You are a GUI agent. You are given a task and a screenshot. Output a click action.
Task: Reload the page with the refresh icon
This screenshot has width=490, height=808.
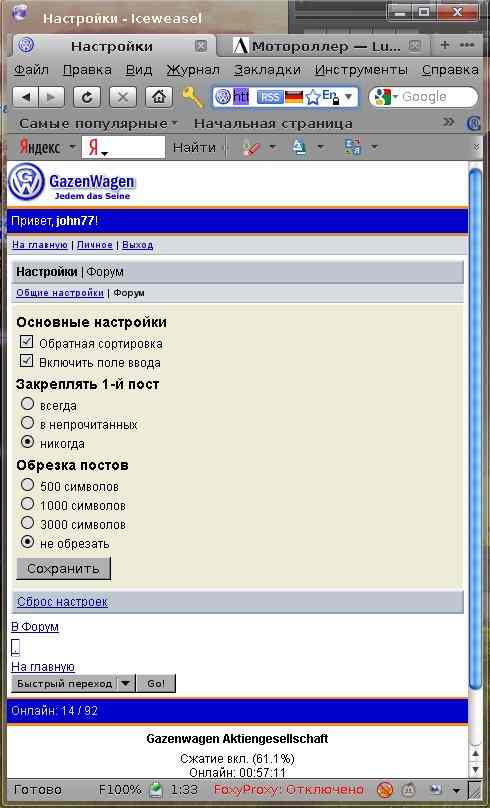click(87, 97)
